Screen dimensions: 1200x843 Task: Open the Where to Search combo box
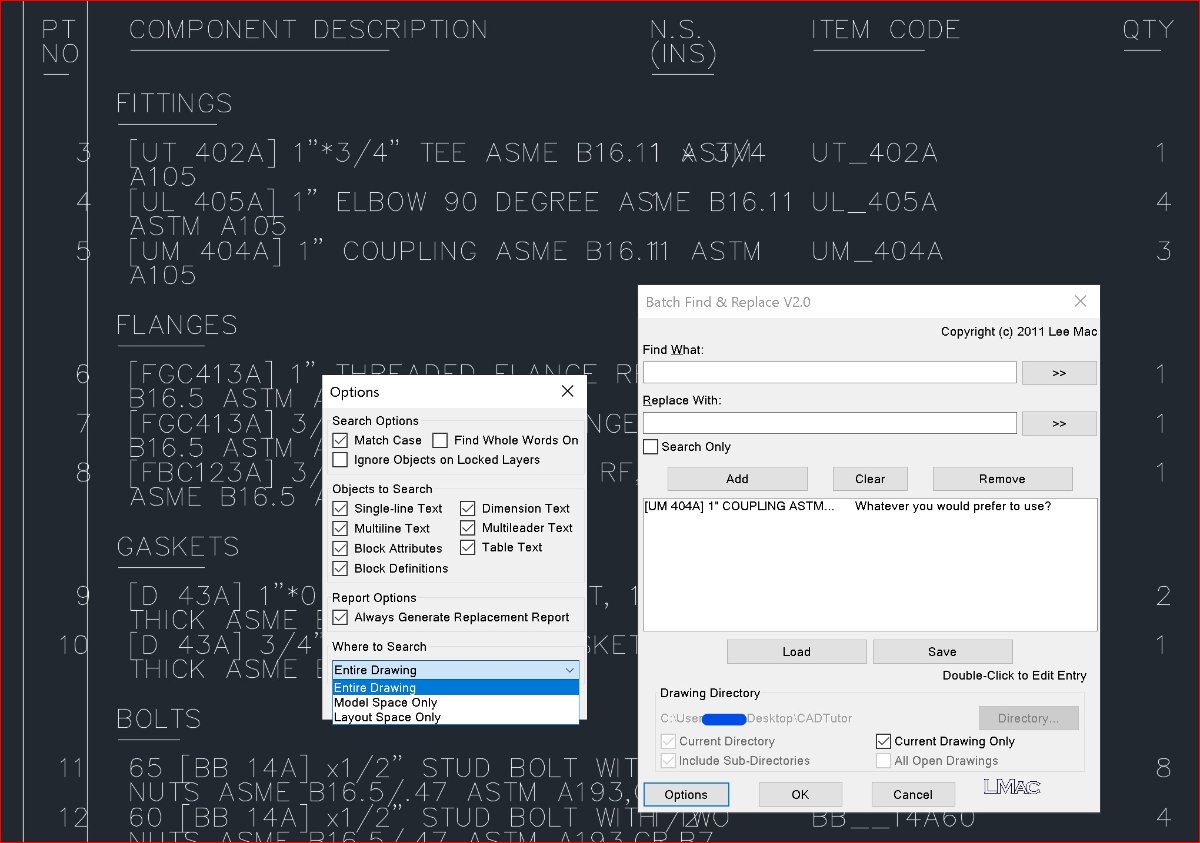(x=456, y=670)
